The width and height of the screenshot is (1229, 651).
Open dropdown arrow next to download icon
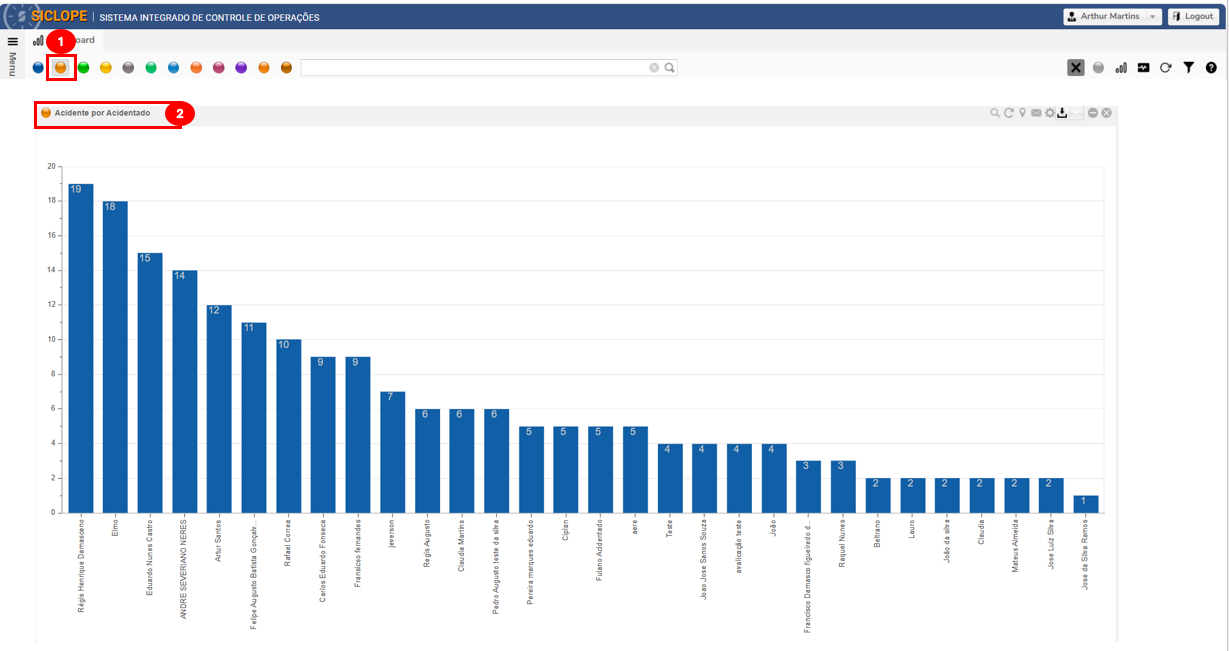tap(1077, 113)
